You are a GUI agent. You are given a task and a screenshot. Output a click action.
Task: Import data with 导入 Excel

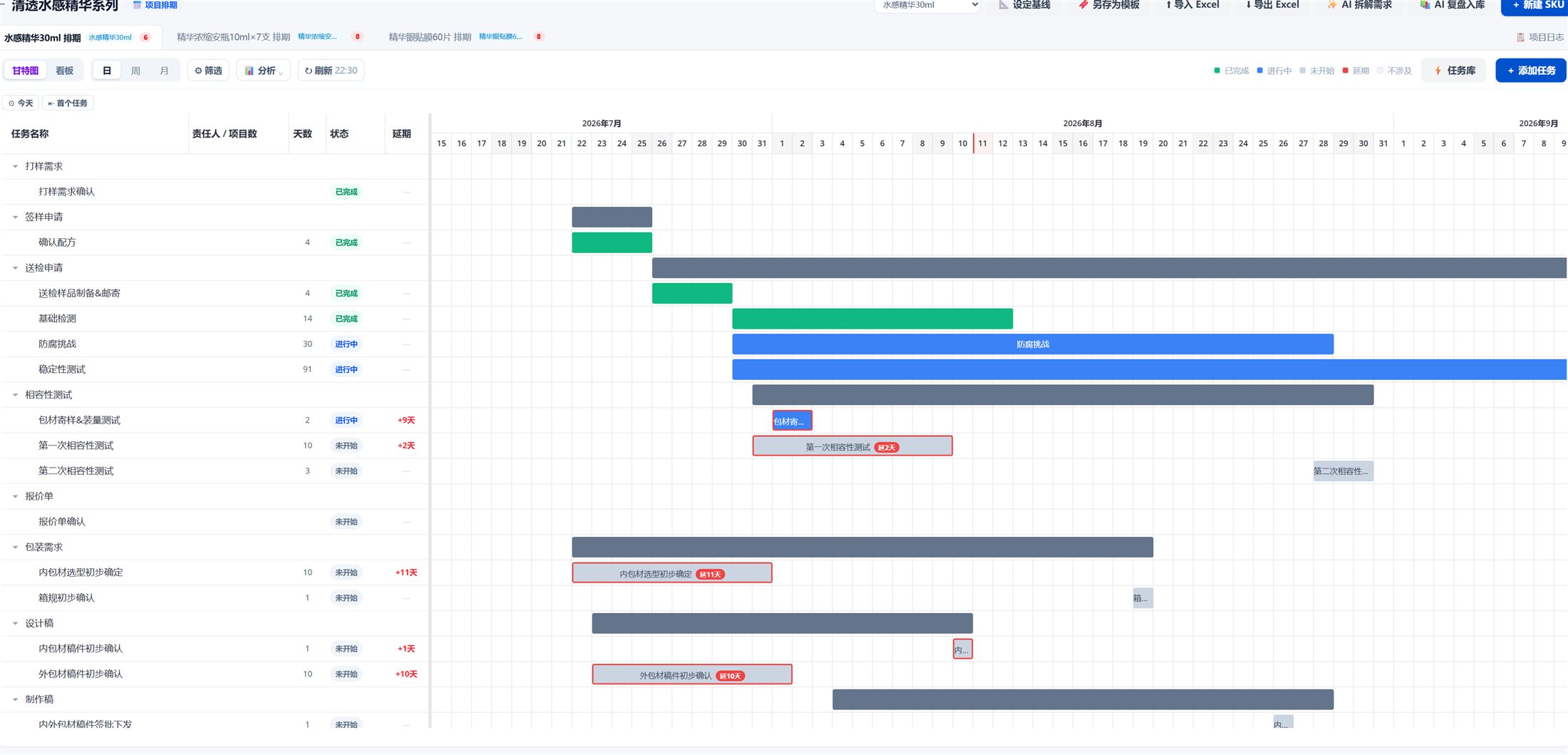pyautogui.click(x=1192, y=5)
